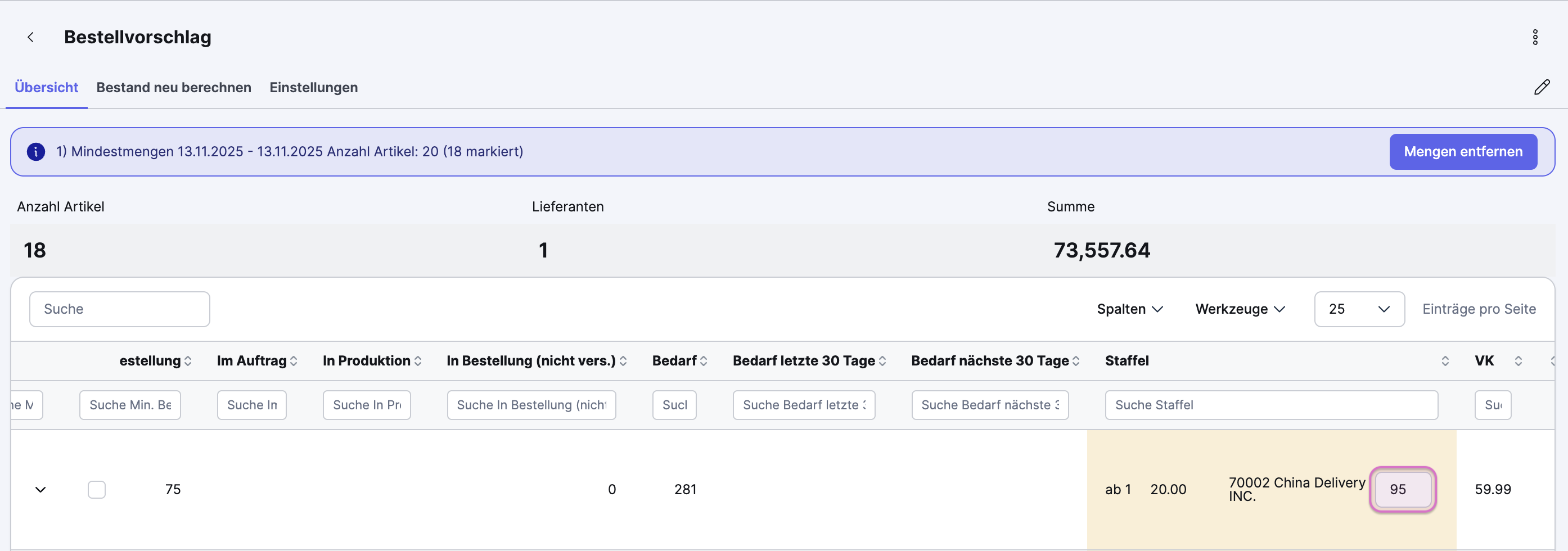
Task: Click the quantity field showing 95
Action: 1402,490
